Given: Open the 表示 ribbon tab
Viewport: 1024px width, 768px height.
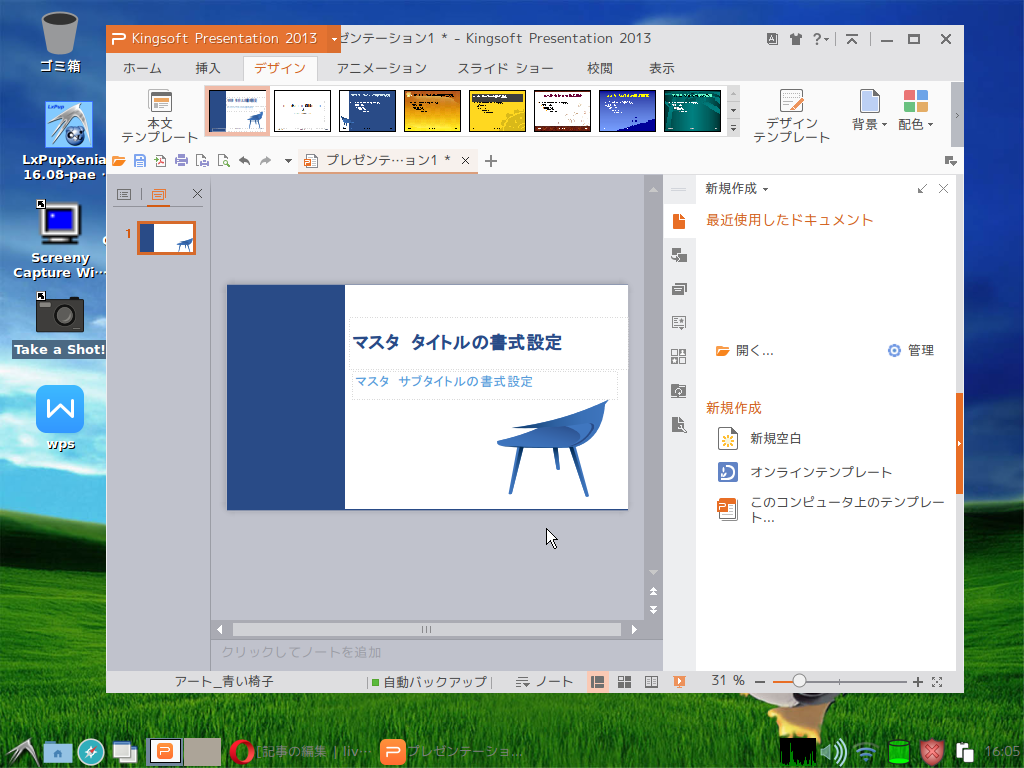Looking at the screenshot, I should (662, 69).
